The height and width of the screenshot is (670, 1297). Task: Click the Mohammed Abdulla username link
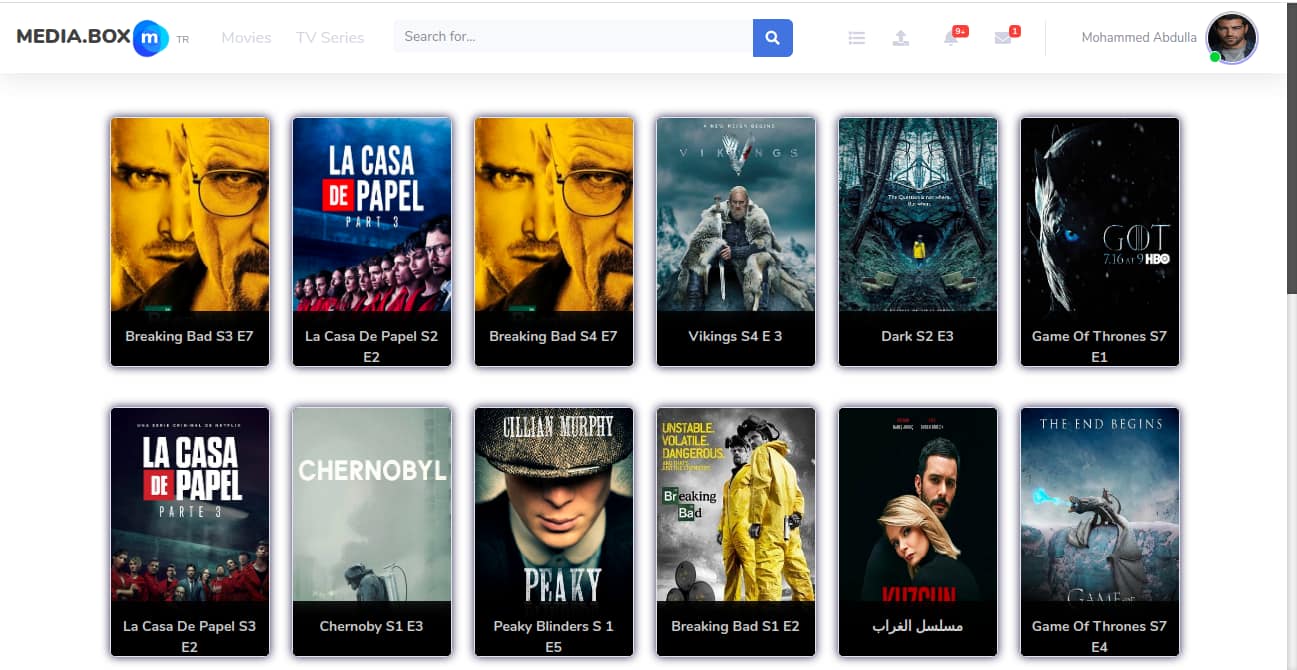point(1138,38)
